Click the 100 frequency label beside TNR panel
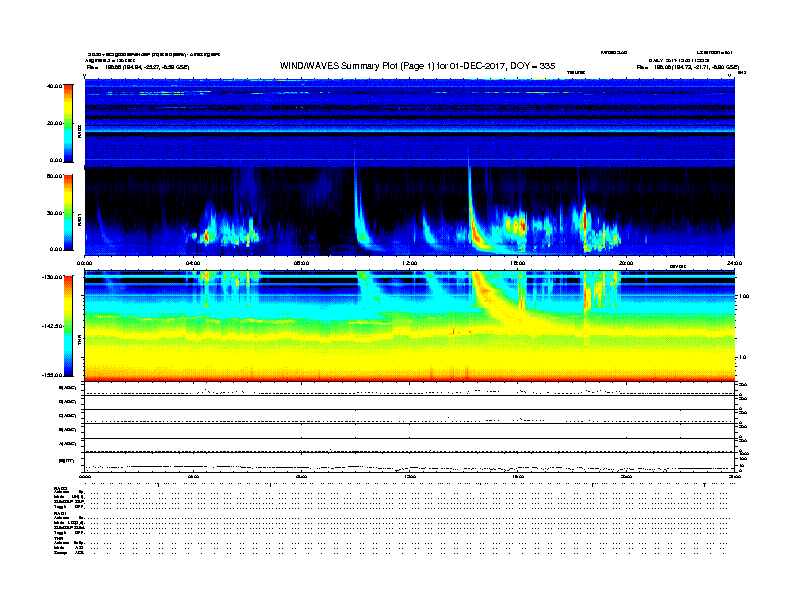 [x=744, y=296]
